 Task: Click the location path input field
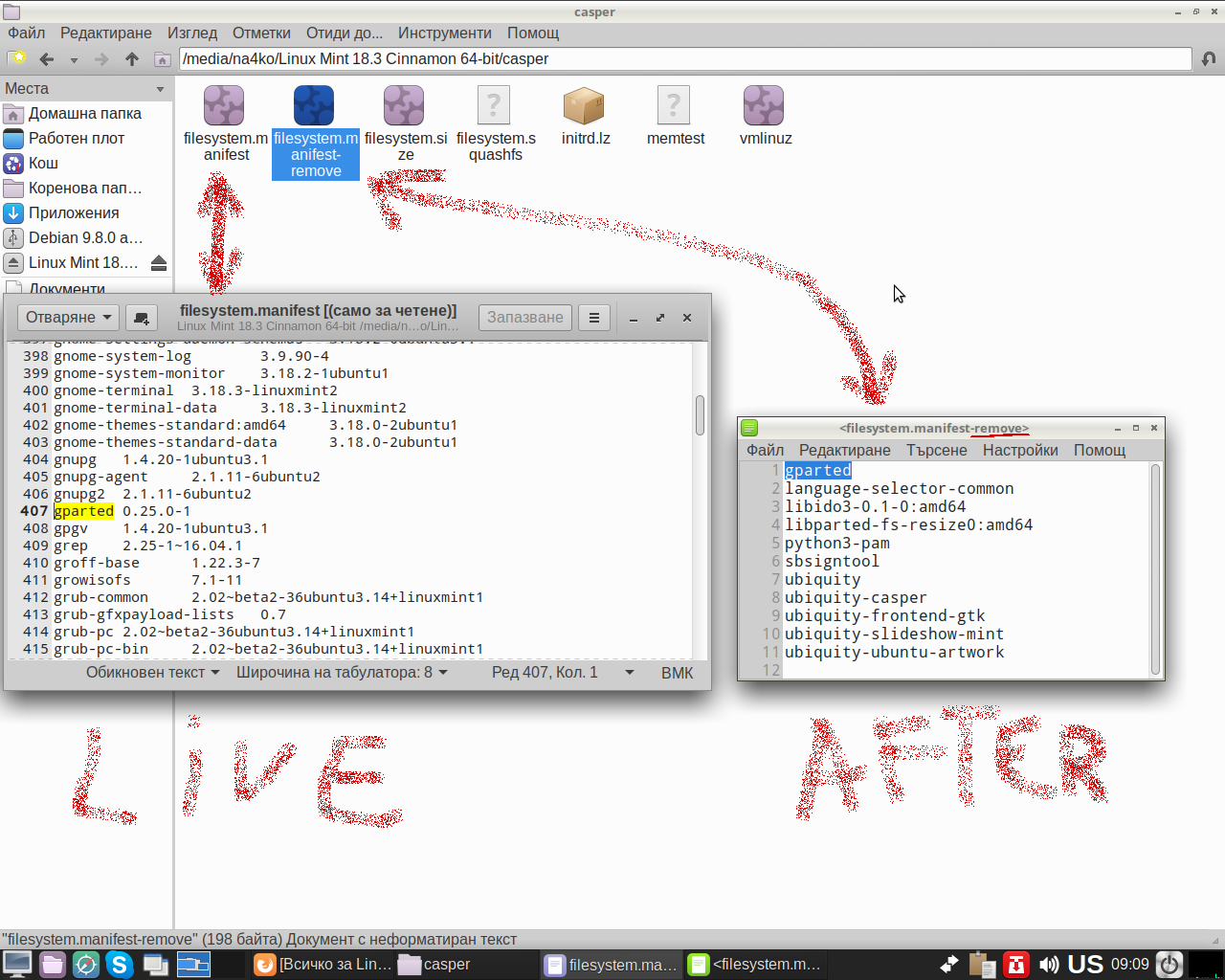pyautogui.click(x=685, y=58)
